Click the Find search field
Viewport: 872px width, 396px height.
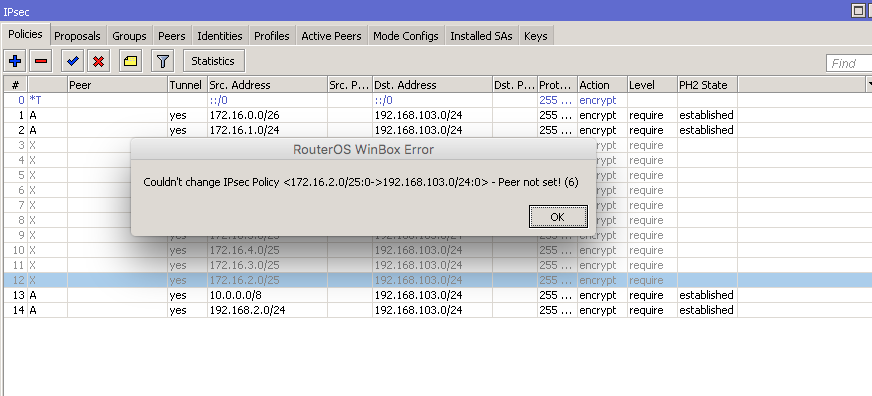pyautogui.click(x=849, y=63)
